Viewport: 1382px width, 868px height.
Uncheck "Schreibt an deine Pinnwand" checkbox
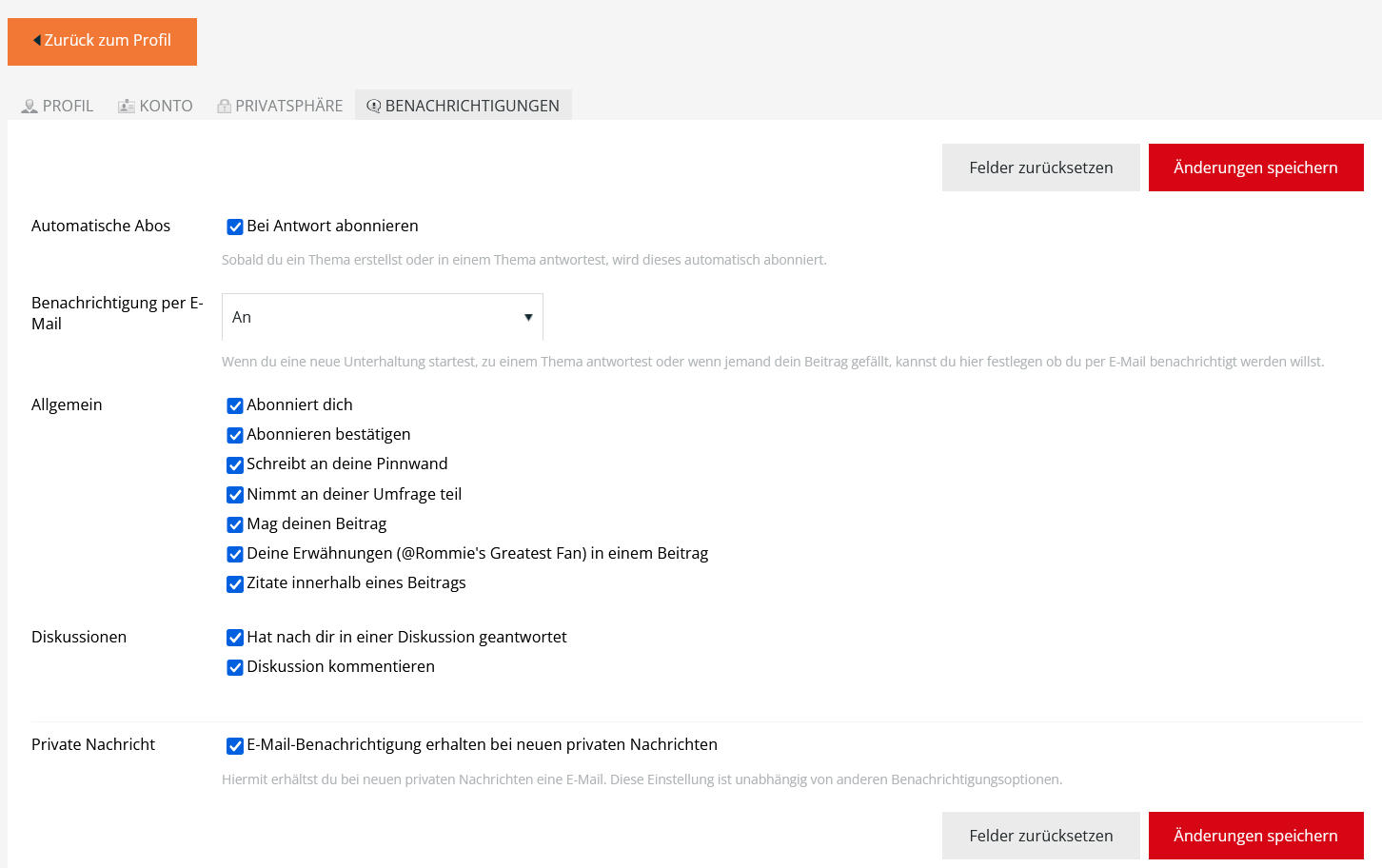235,465
